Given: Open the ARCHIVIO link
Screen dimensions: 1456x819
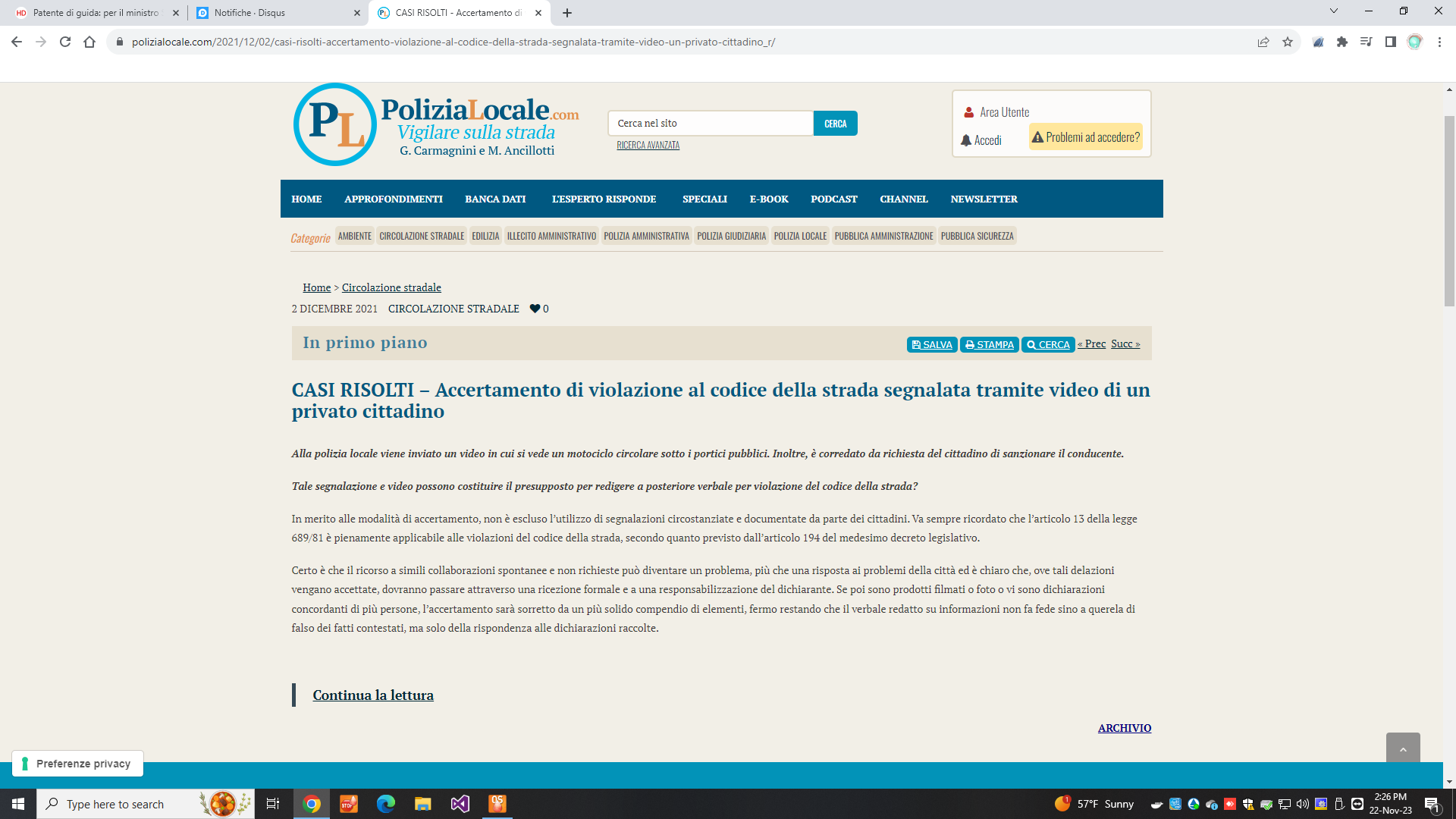Looking at the screenshot, I should 1125,728.
